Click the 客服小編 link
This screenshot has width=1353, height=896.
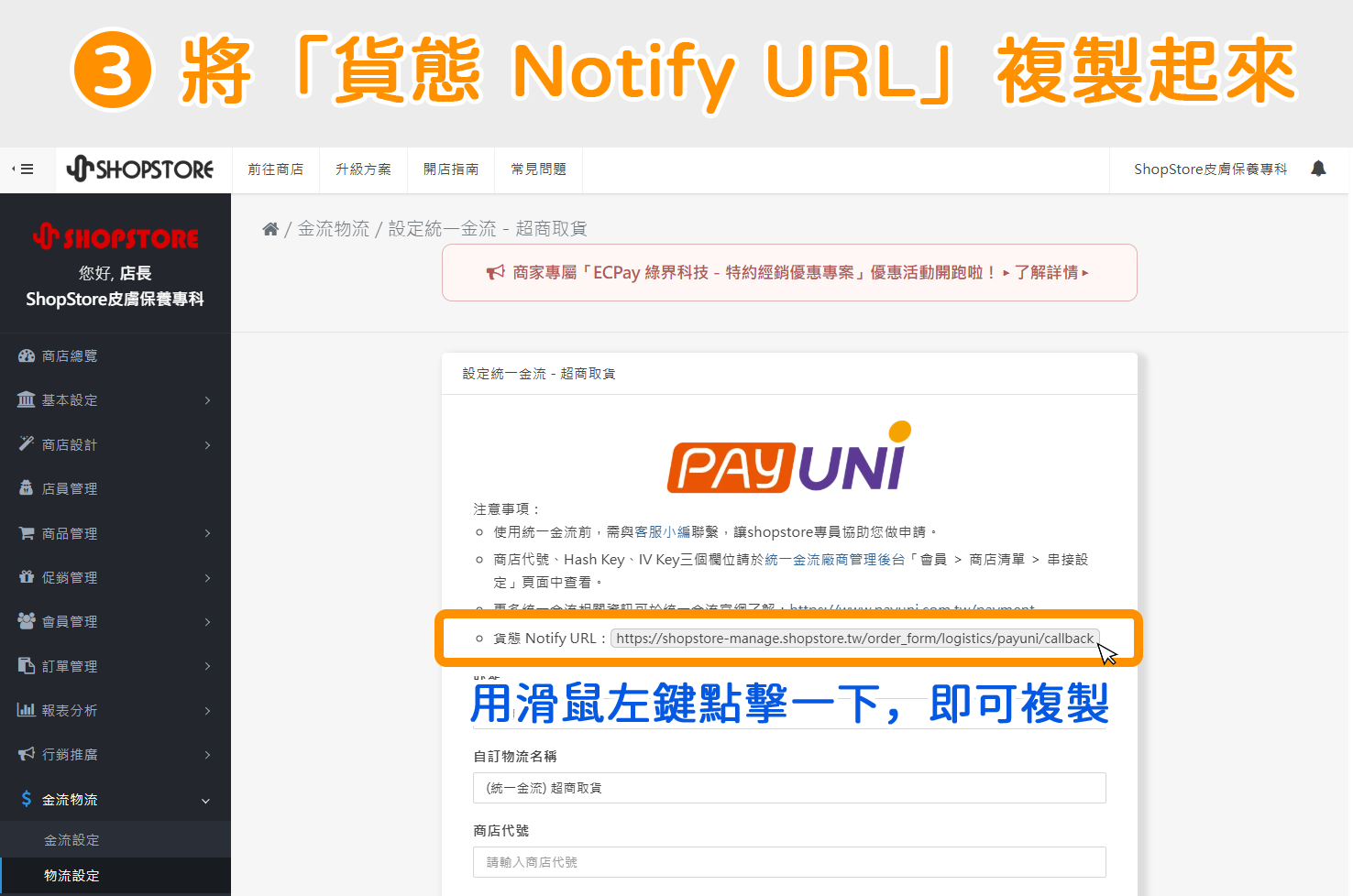663,532
